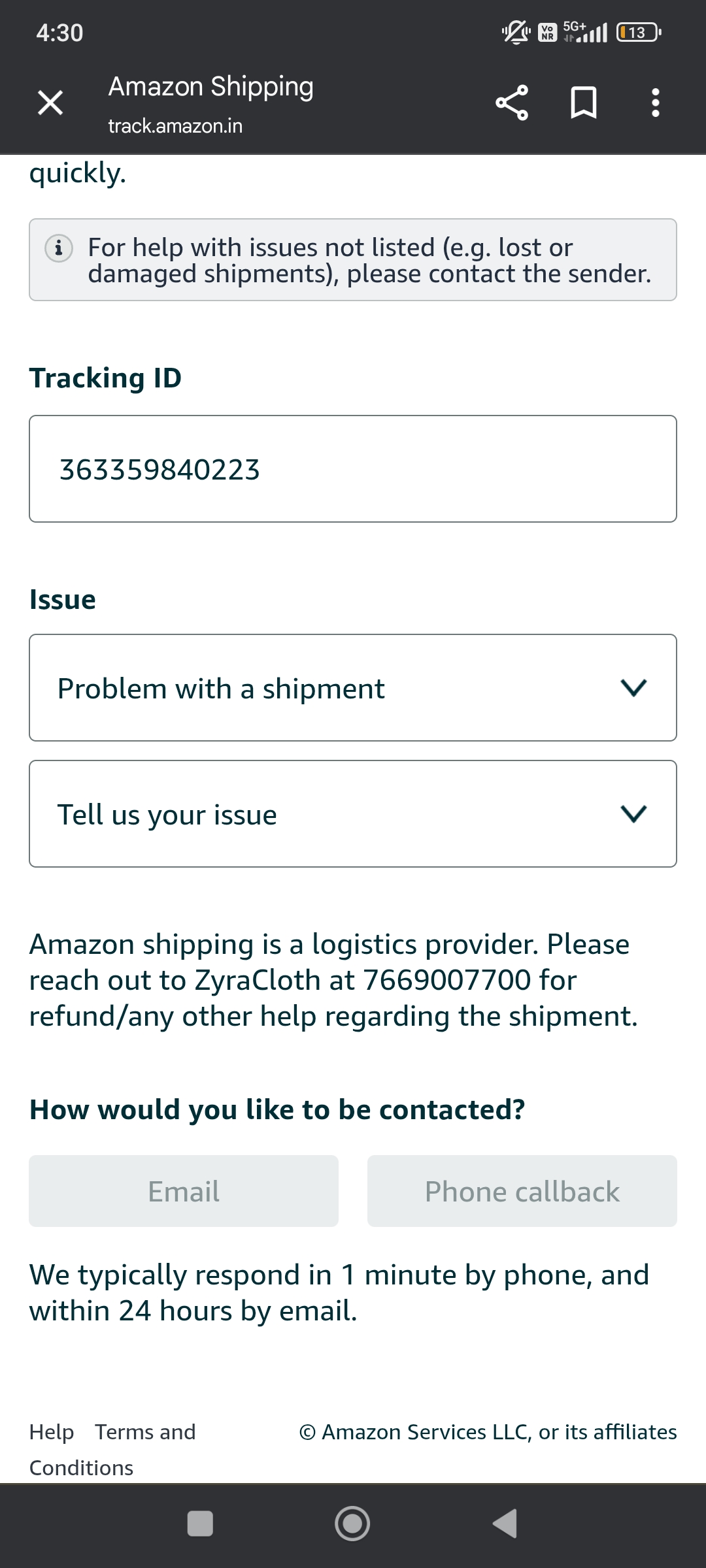Bookmark this page using the bookmark icon
Viewport: 706px width, 1568px height.
tap(583, 103)
